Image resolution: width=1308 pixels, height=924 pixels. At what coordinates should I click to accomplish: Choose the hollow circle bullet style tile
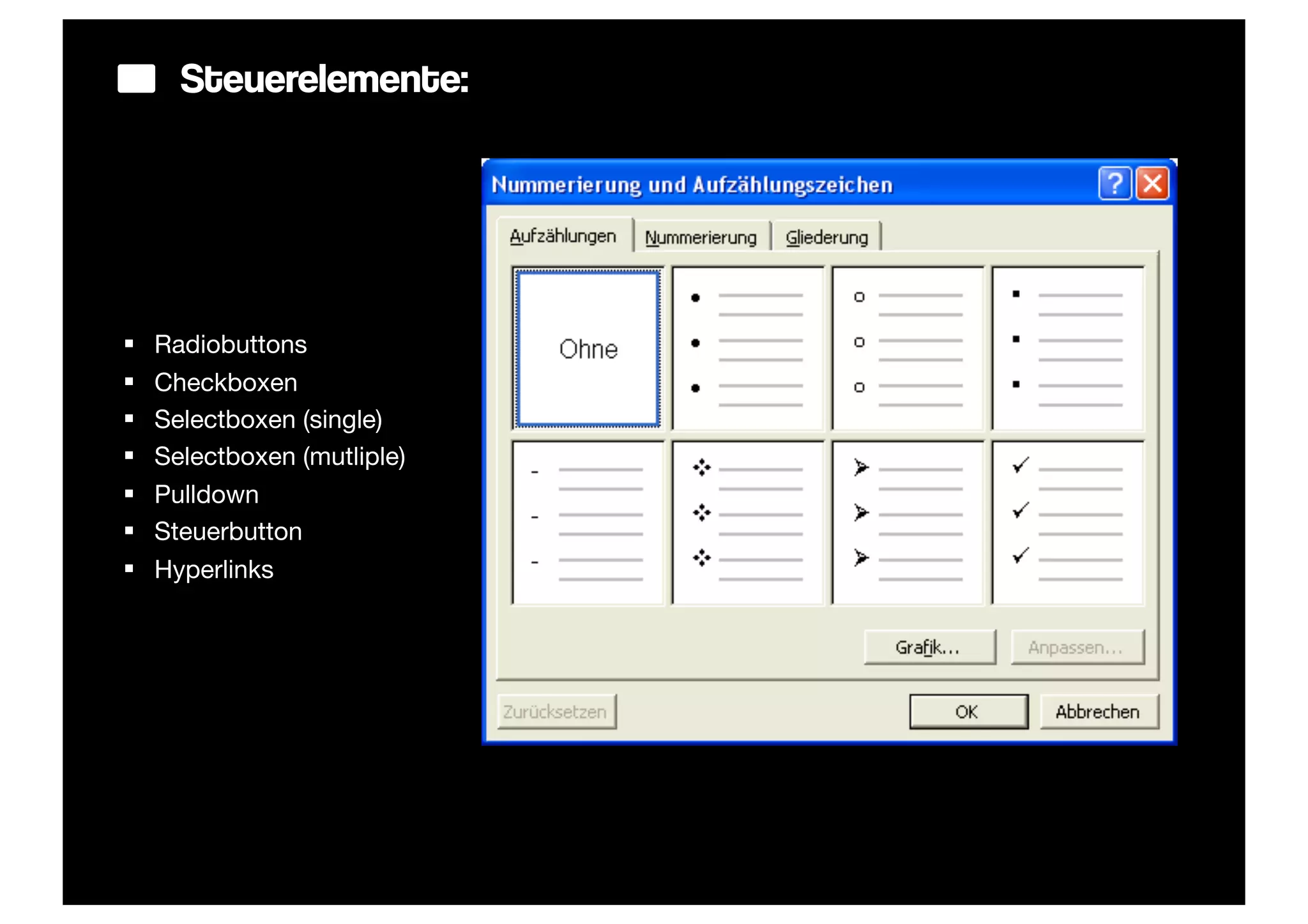[908, 349]
